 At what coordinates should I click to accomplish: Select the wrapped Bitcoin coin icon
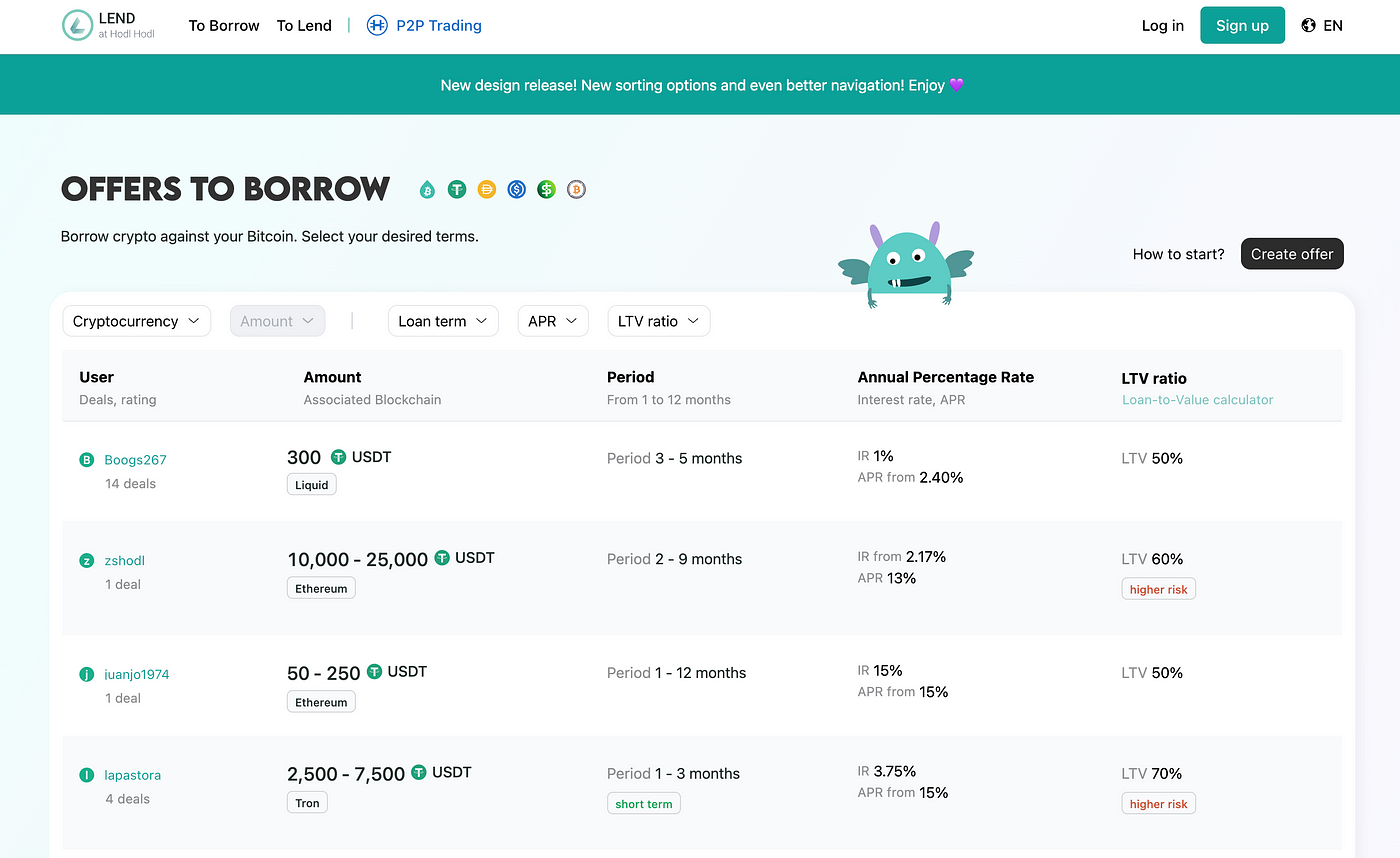tap(576, 188)
